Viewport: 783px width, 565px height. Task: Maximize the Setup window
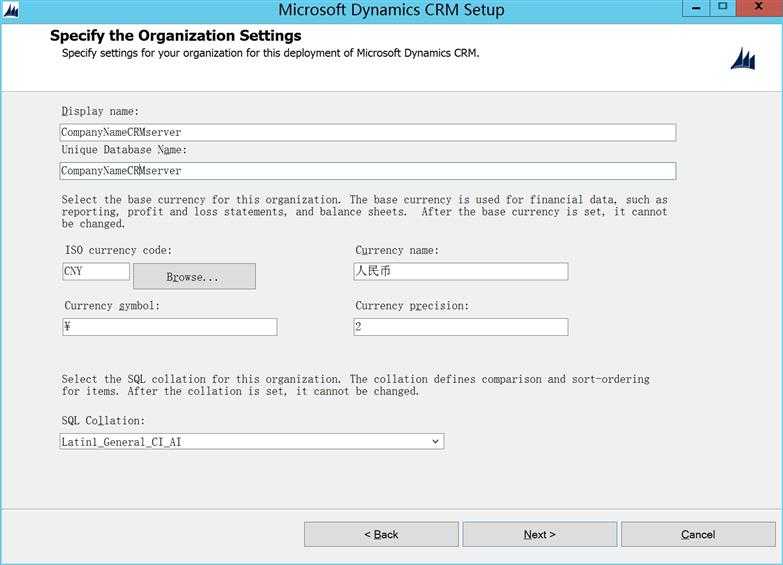(x=723, y=8)
